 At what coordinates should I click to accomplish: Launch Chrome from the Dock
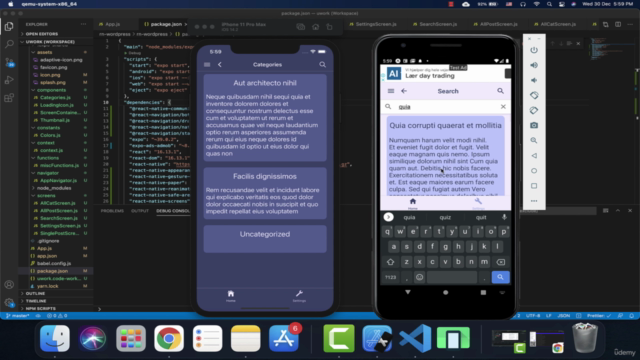pyautogui.click(x=169, y=338)
